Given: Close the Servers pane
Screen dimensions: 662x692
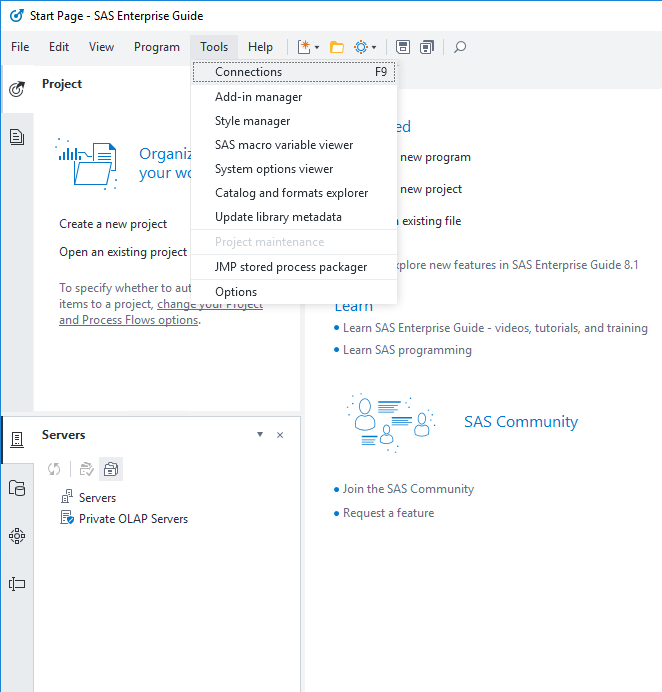Looking at the screenshot, I should point(280,435).
